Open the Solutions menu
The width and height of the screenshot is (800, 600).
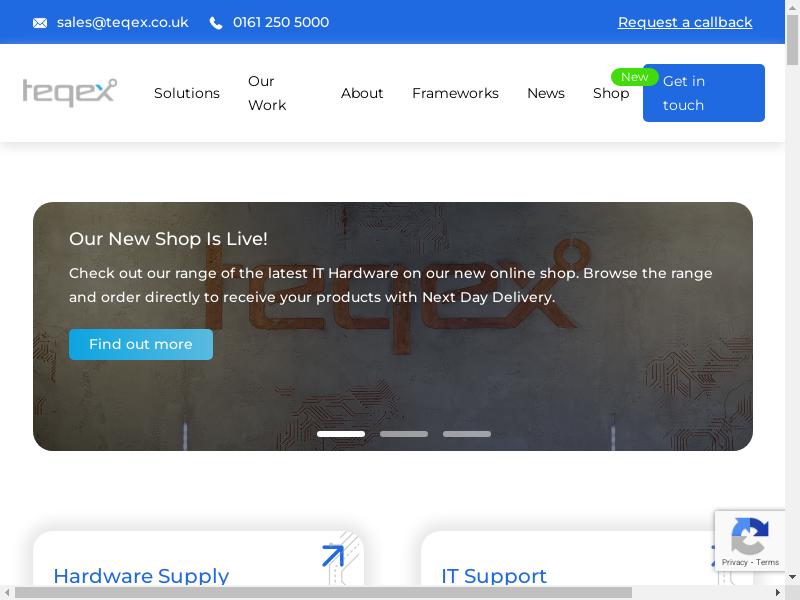tap(187, 93)
